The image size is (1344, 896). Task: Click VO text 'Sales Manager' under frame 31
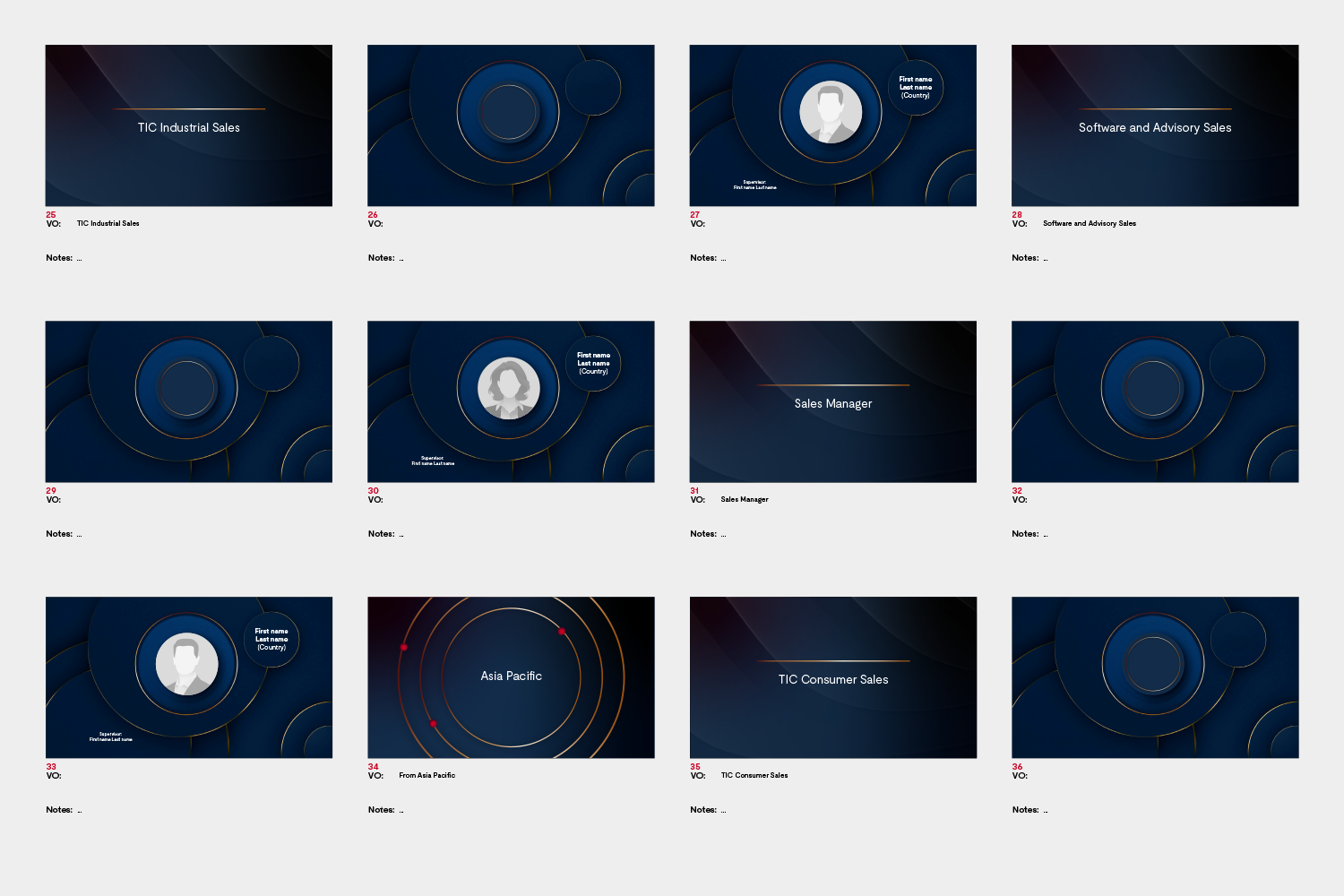745,500
